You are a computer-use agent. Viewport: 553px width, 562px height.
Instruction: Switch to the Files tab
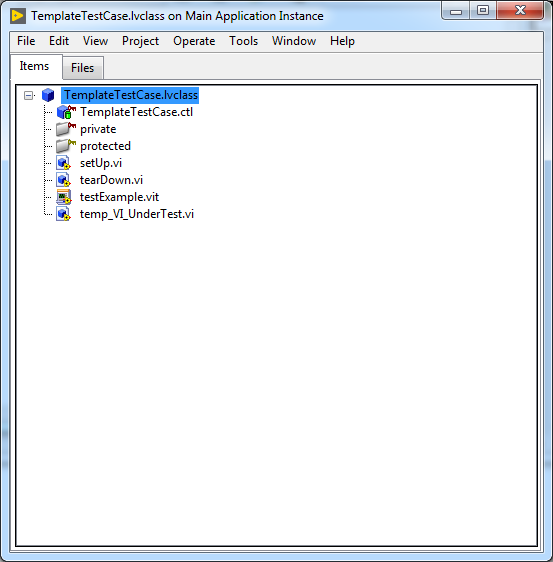click(x=83, y=68)
